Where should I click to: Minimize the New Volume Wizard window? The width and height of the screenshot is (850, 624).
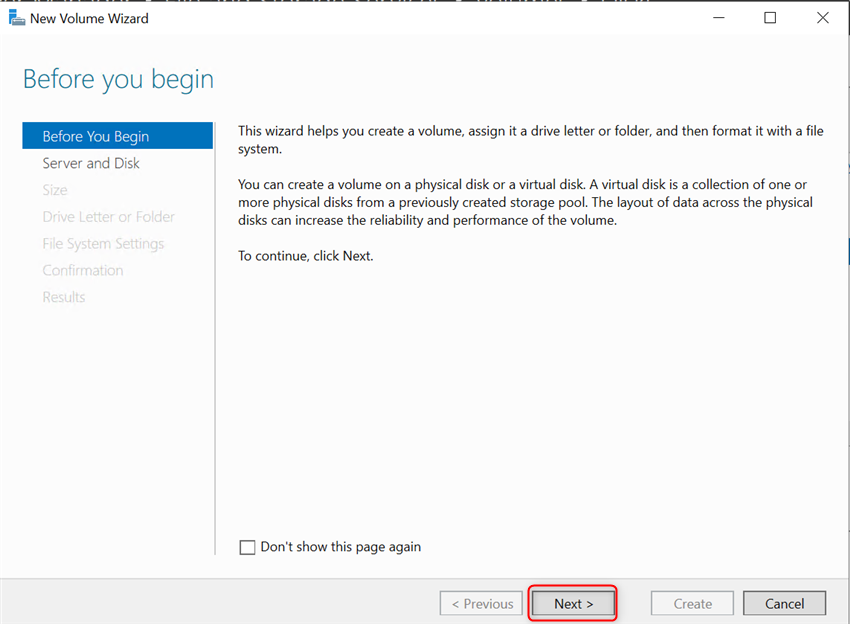tap(718, 17)
